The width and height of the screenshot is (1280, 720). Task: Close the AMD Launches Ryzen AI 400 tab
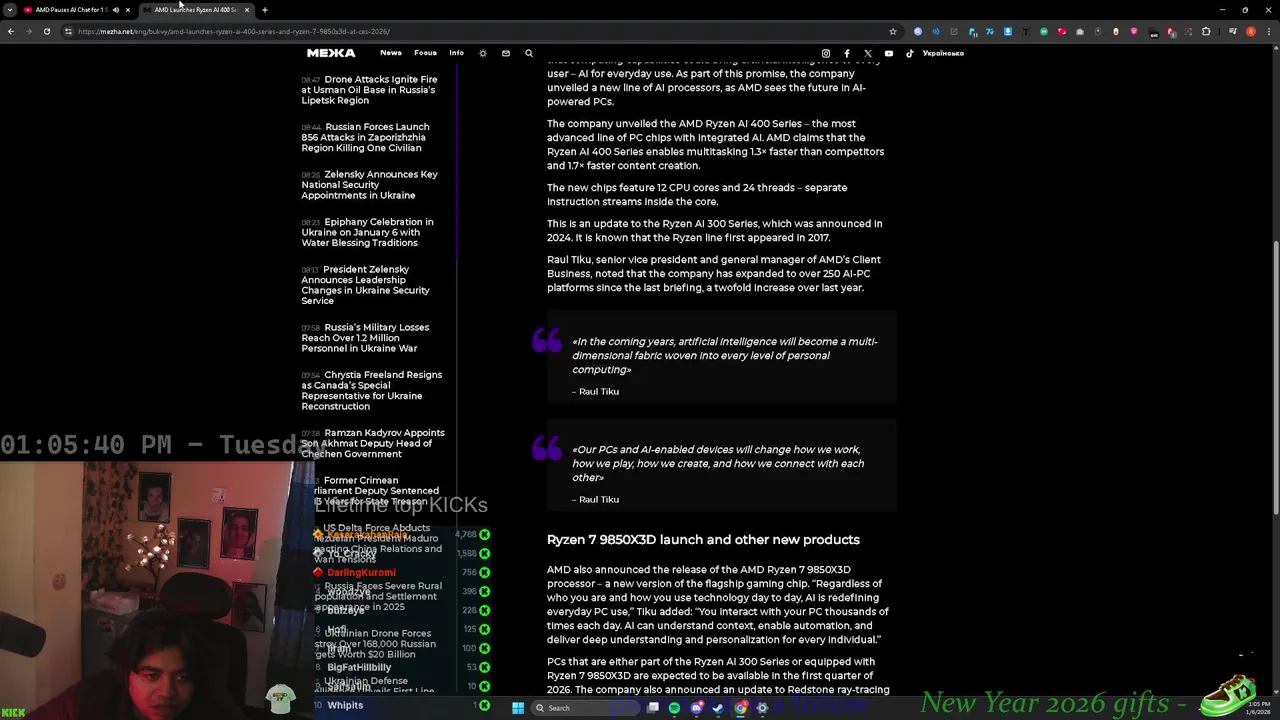pyautogui.click(x=246, y=10)
